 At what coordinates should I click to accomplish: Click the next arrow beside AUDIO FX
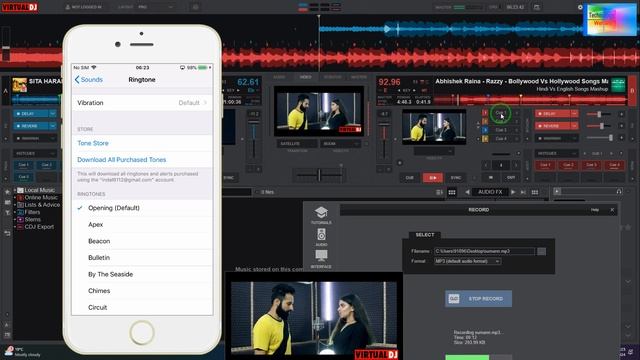point(513,192)
